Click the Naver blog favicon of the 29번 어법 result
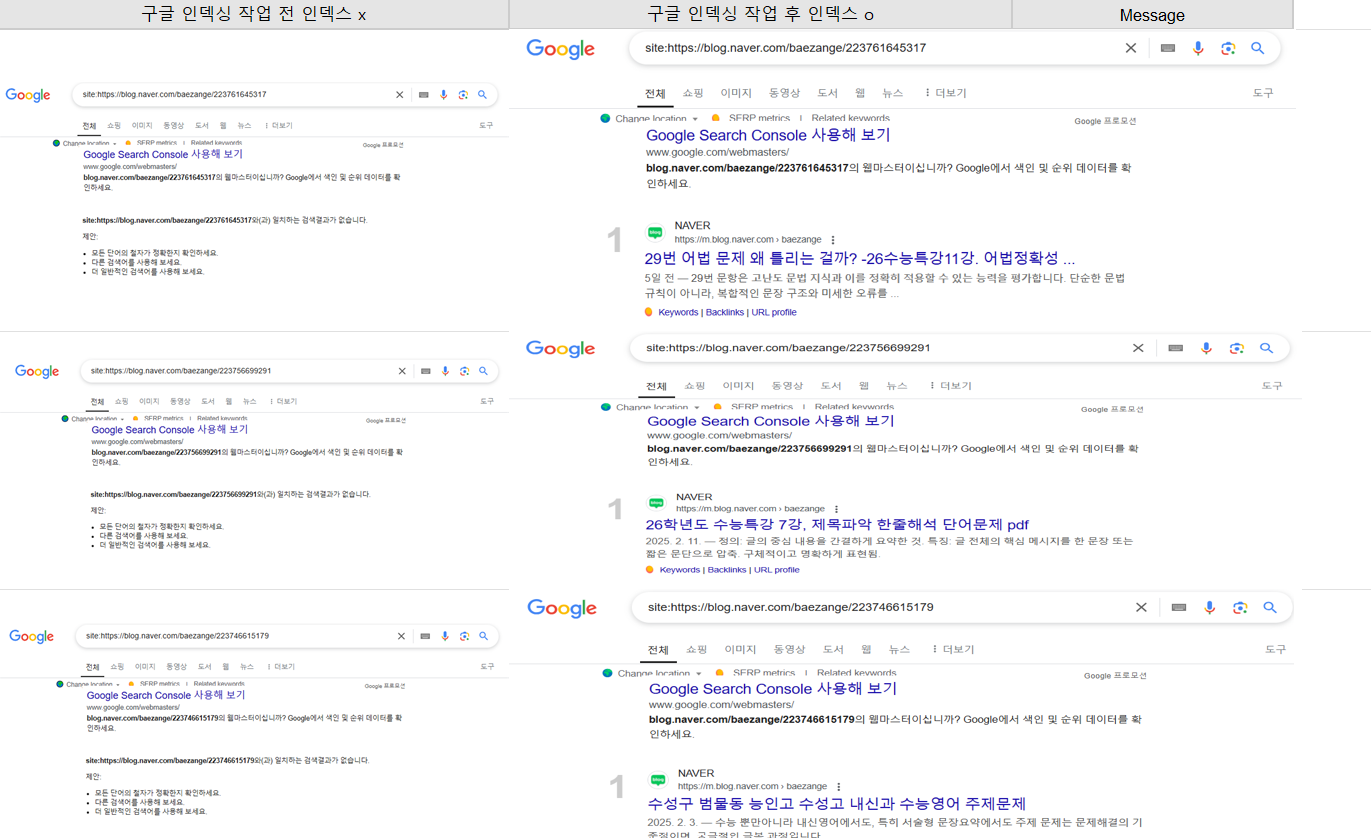Viewport: 1371px width, 838px height. 655,232
